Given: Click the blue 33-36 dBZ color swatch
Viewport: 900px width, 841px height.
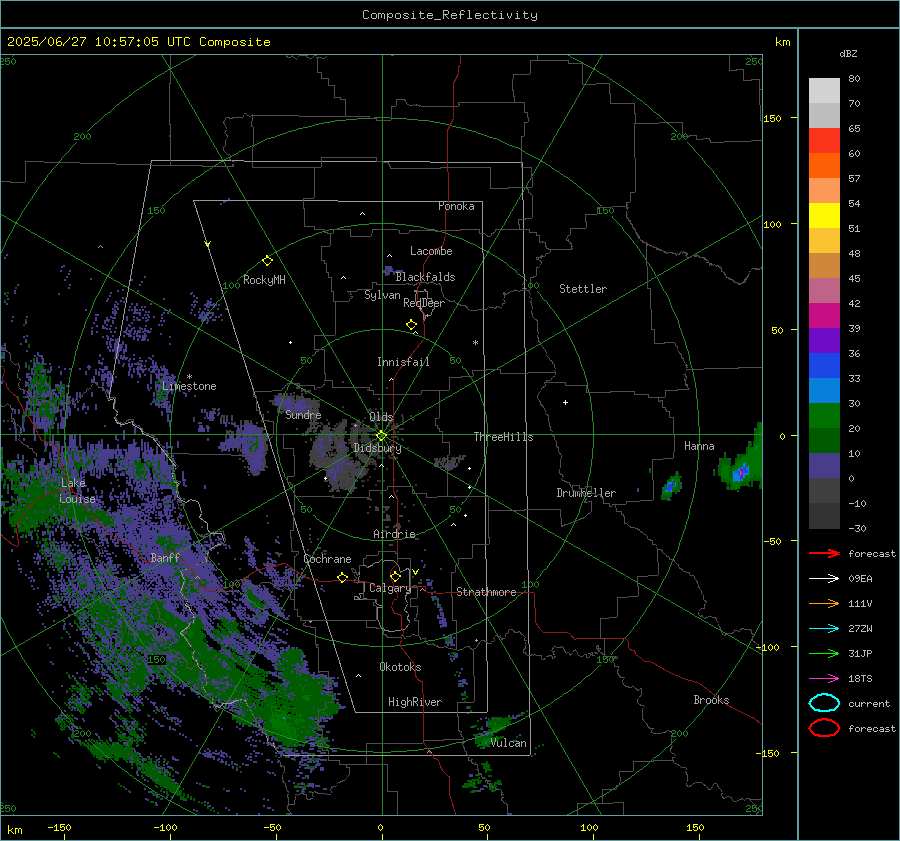Looking at the screenshot, I should 824,365.
